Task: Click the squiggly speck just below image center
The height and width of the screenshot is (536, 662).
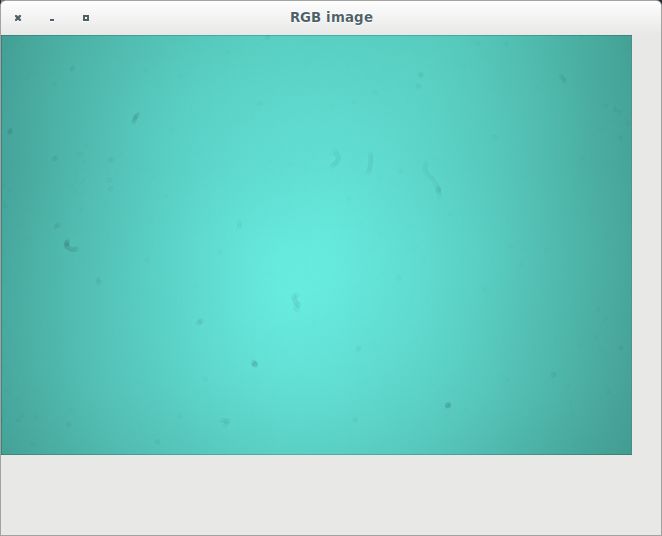Action: (x=296, y=301)
